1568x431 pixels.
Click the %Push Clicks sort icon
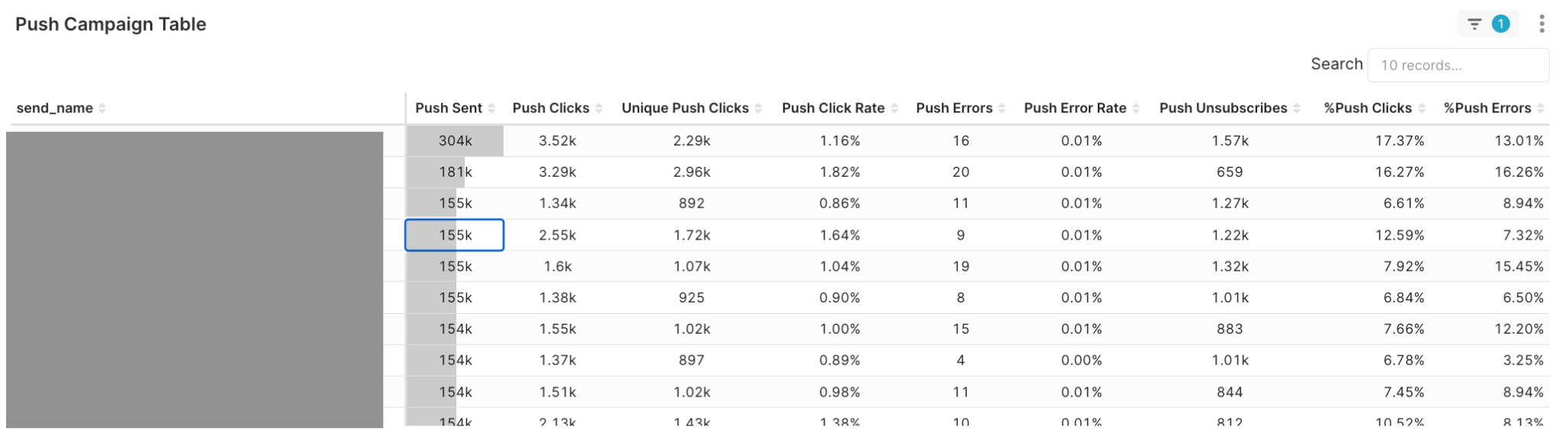click(x=1422, y=109)
